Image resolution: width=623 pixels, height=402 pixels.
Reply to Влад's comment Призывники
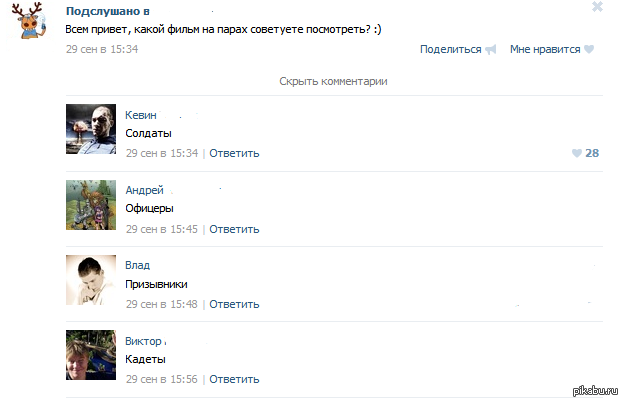click(234, 304)
